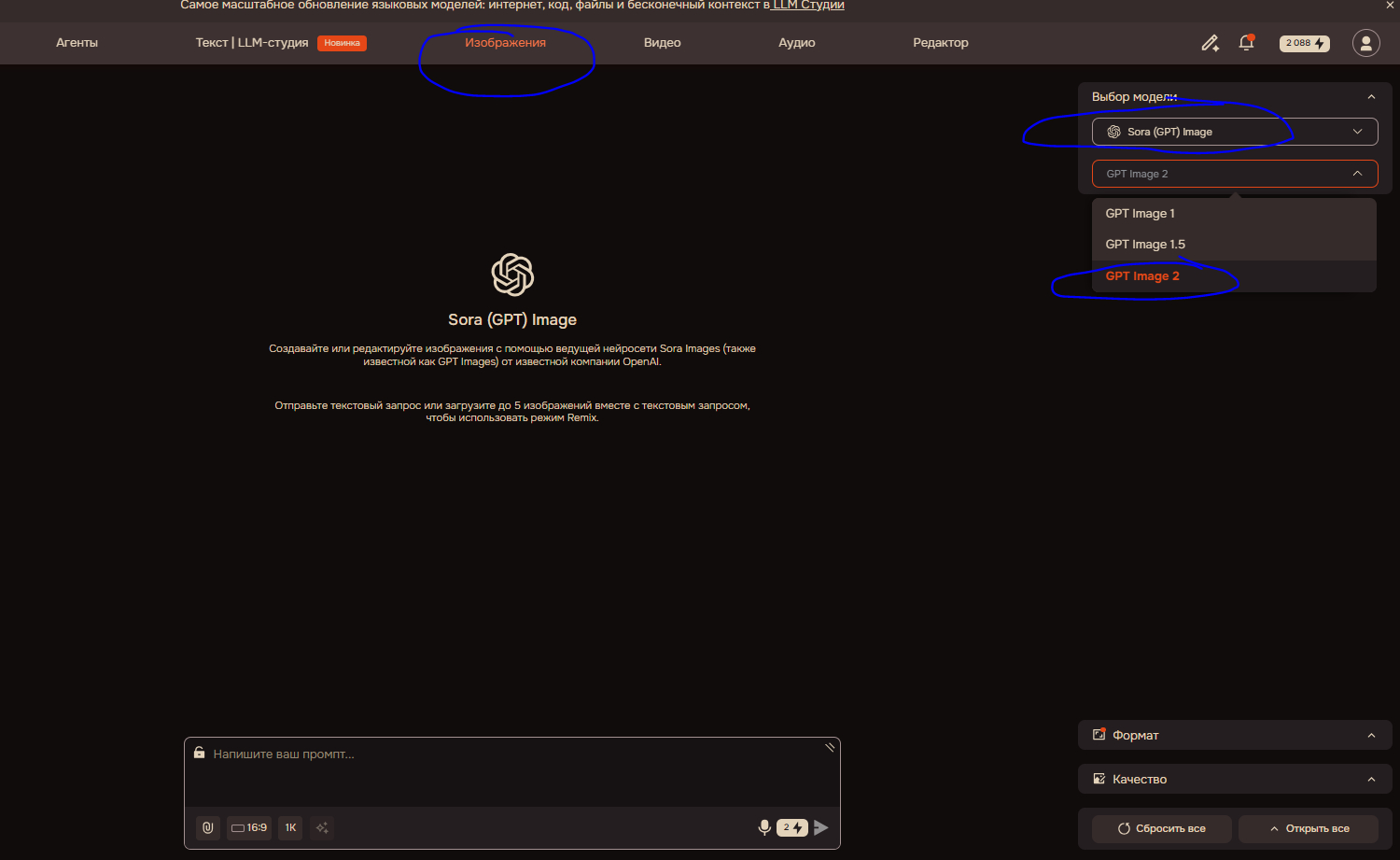The image size is (1400, 860).
Task: Select GPT Image 2 from the list
Action: pos(1234,276)
